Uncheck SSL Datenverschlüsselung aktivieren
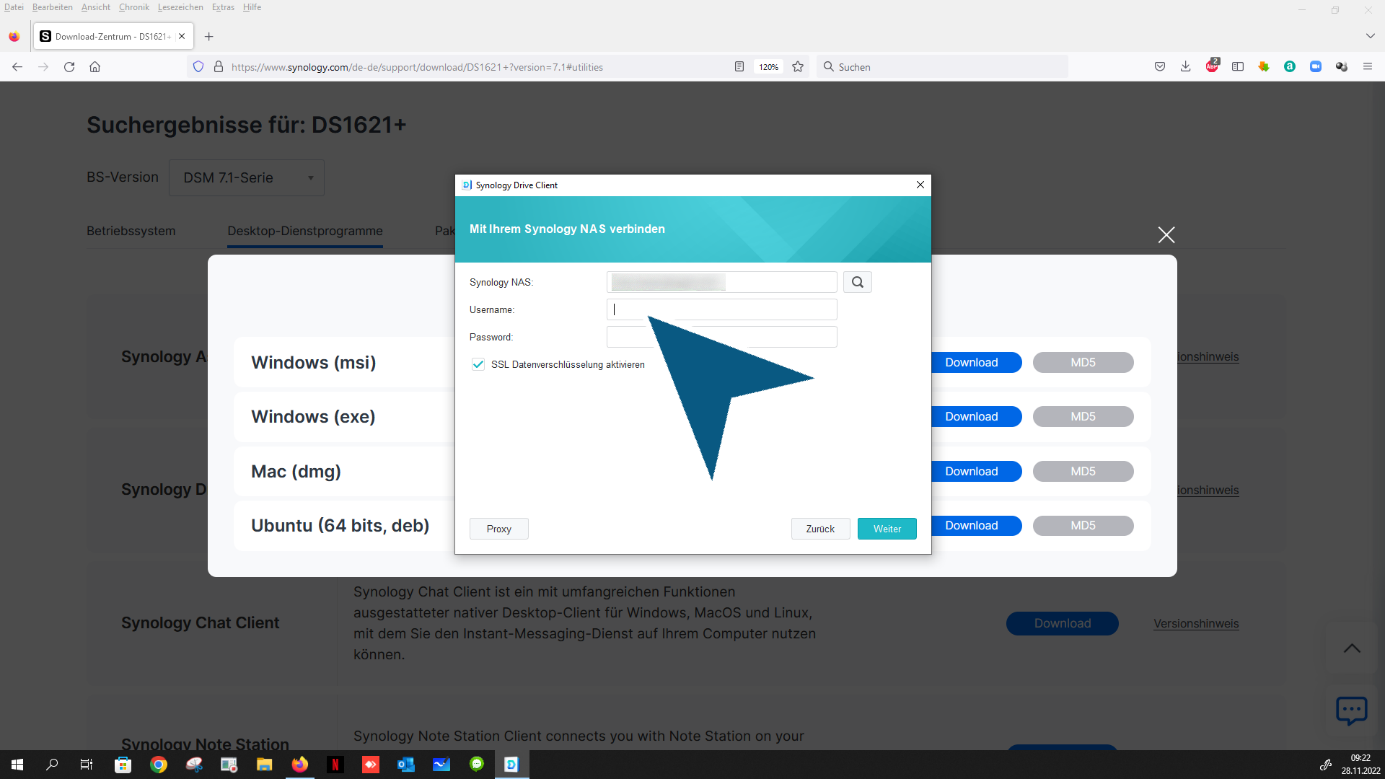 point(478,365)
